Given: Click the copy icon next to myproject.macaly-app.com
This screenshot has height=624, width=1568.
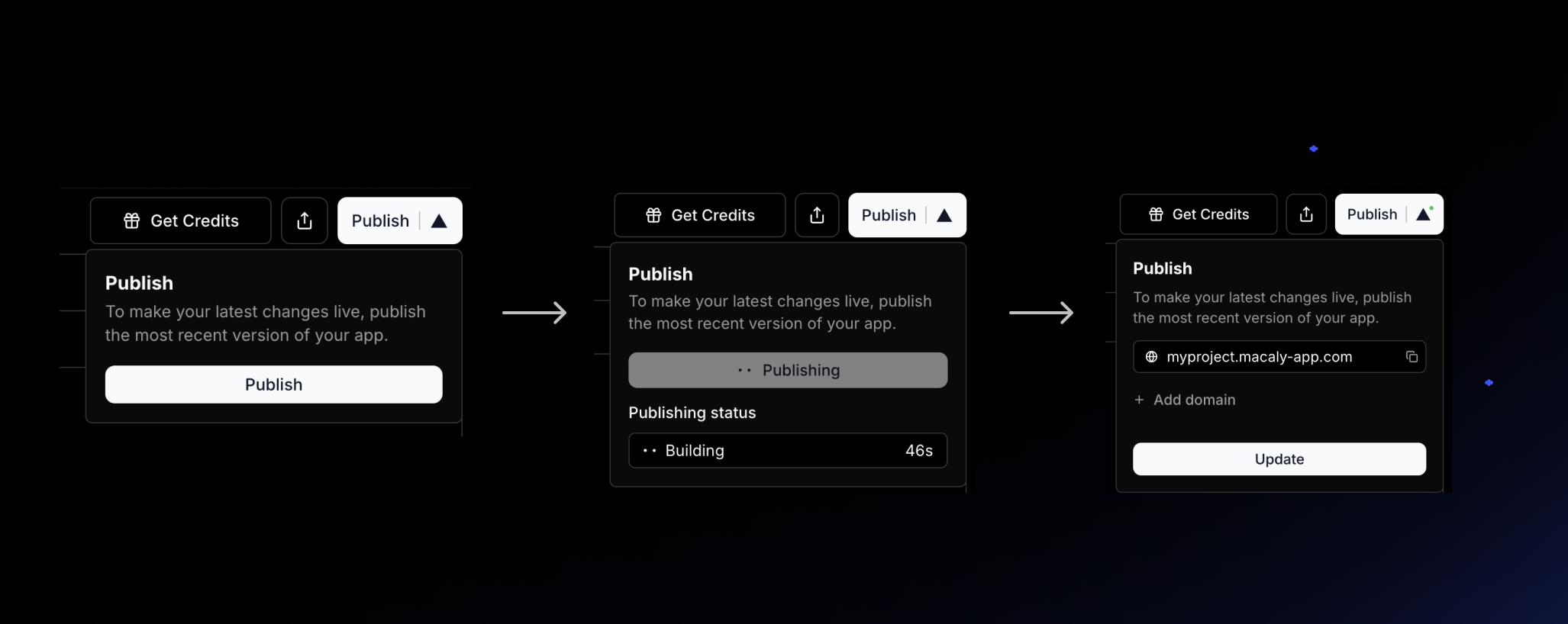Looking at the screenshot, I should point(1412,356).
